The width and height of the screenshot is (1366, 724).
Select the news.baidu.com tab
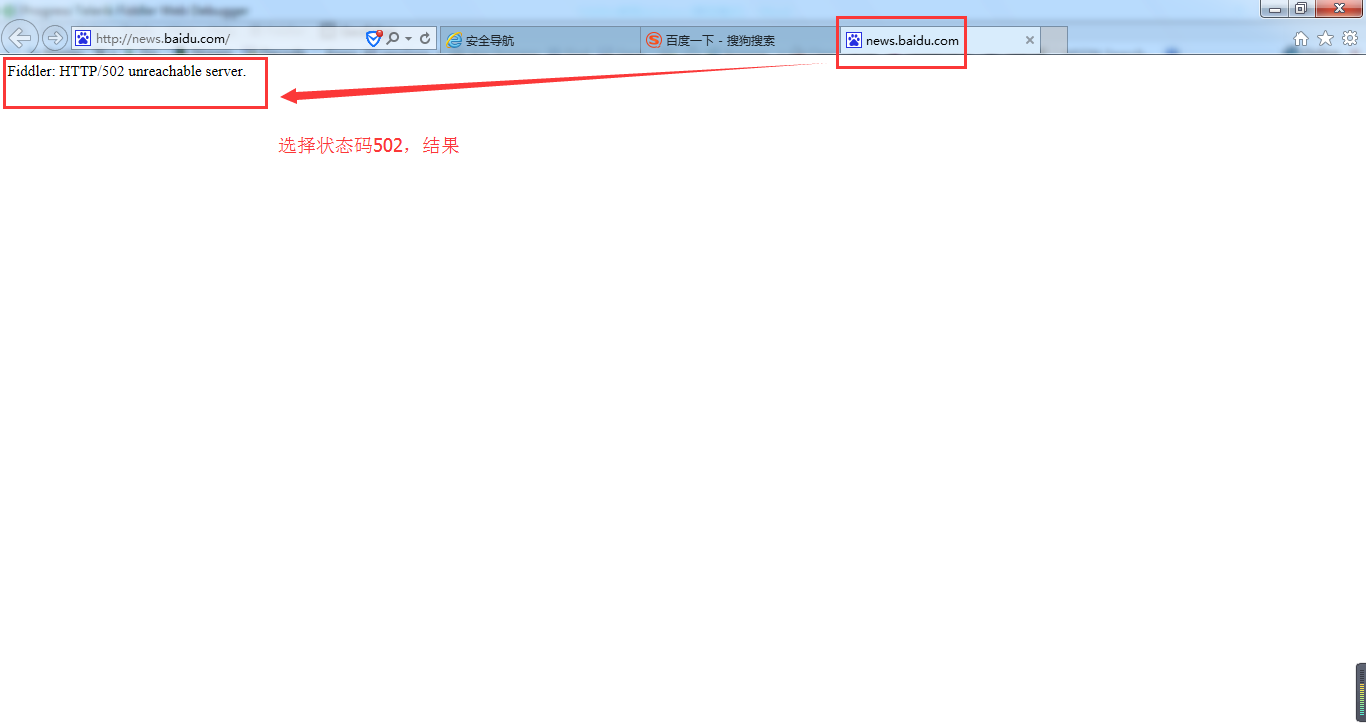(x=940, y=40)
